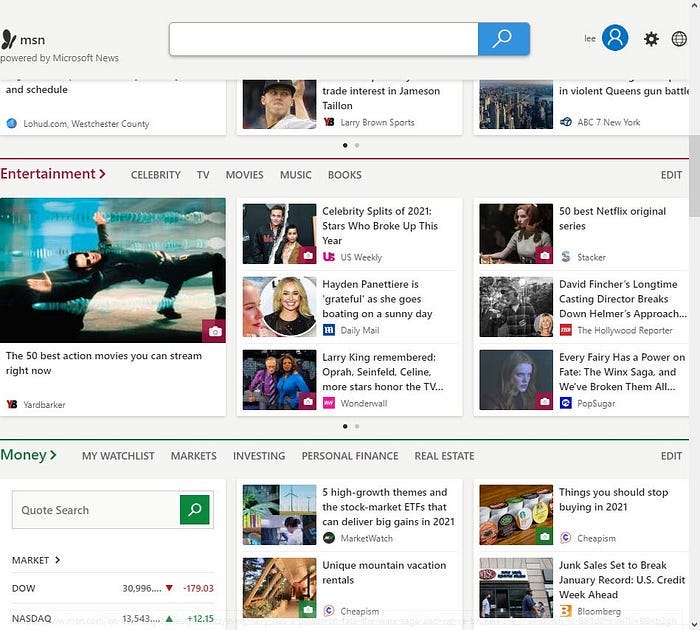This screenshot has height=630, width=700.
Task: Click The Hollywood Reporter source logo
Action: coord(566,330)
